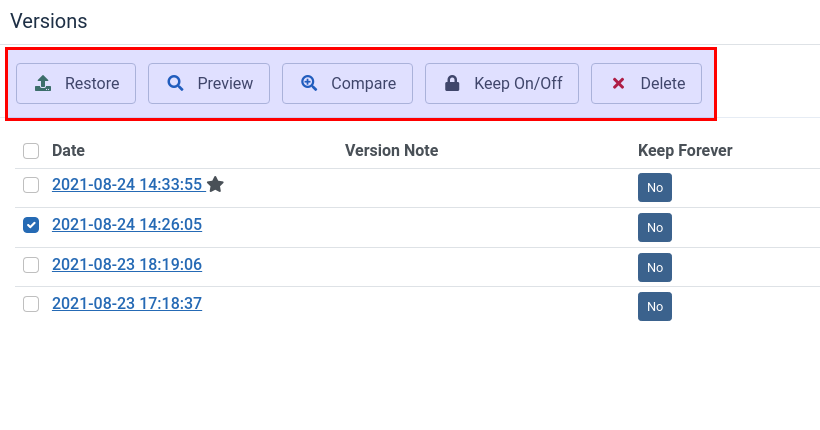Image resolution: width=820 pixels, height=430 pixels.
Task: Uncheck the 2021-08-24 14:26:05 version checkbox
Action: 31,225
